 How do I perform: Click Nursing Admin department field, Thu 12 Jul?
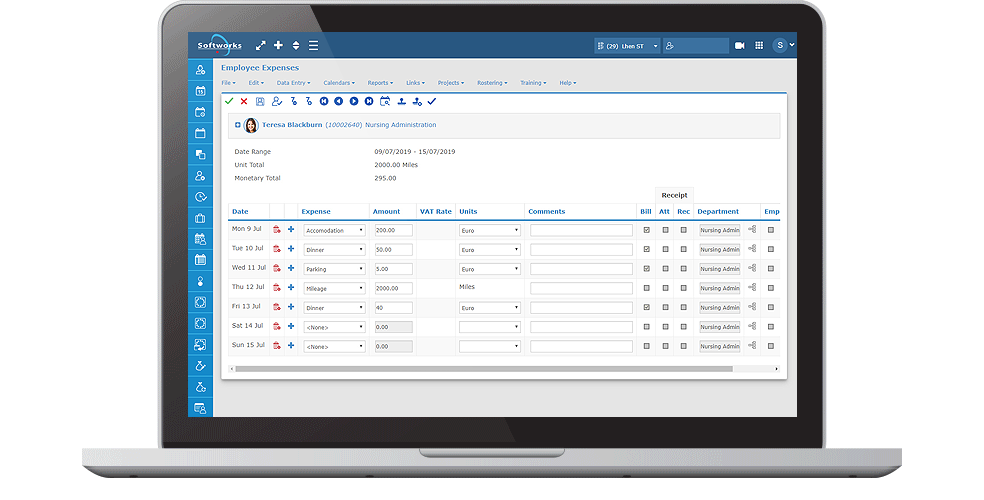tap(720, 289)
